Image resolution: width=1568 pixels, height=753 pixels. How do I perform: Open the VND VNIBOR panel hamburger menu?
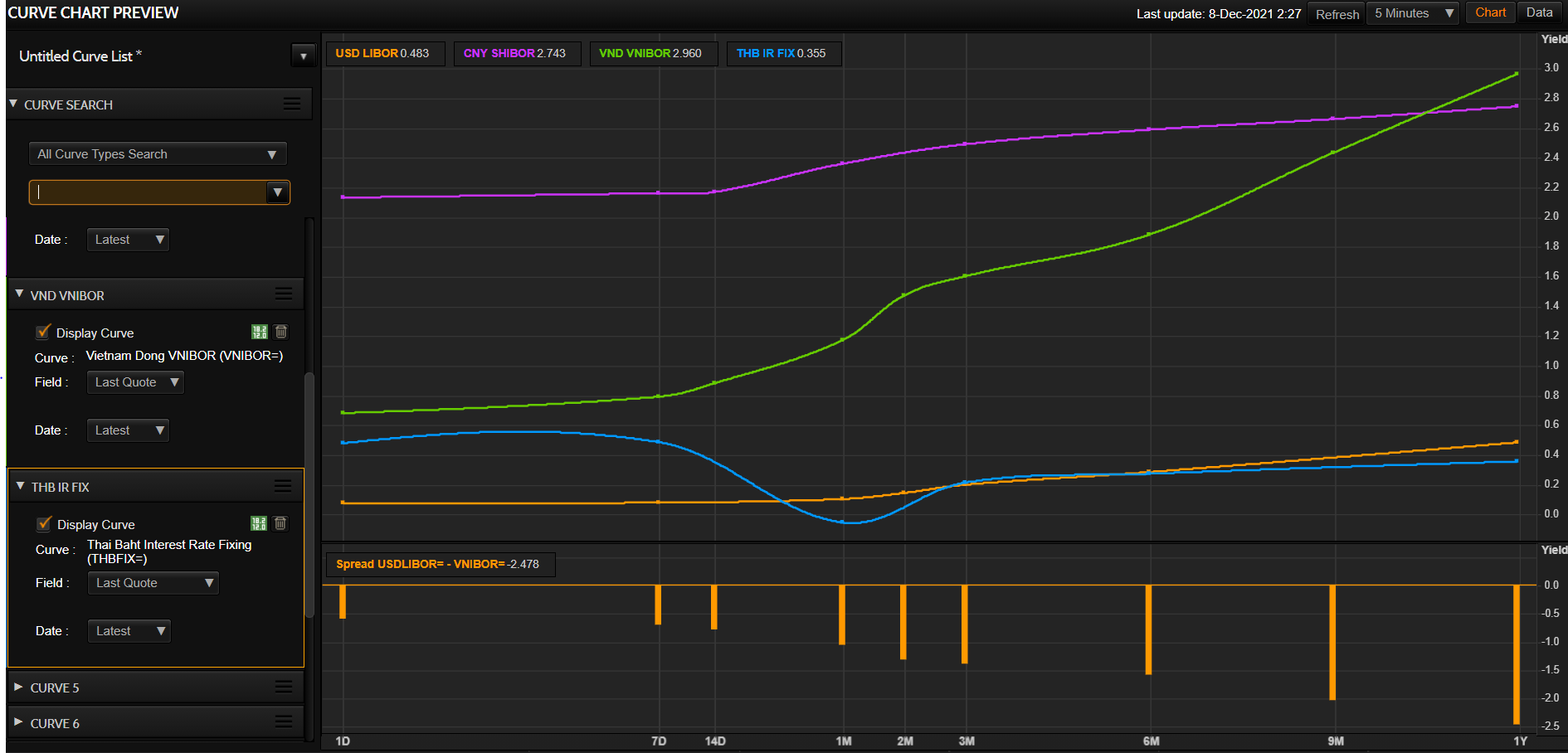[284, 294]
